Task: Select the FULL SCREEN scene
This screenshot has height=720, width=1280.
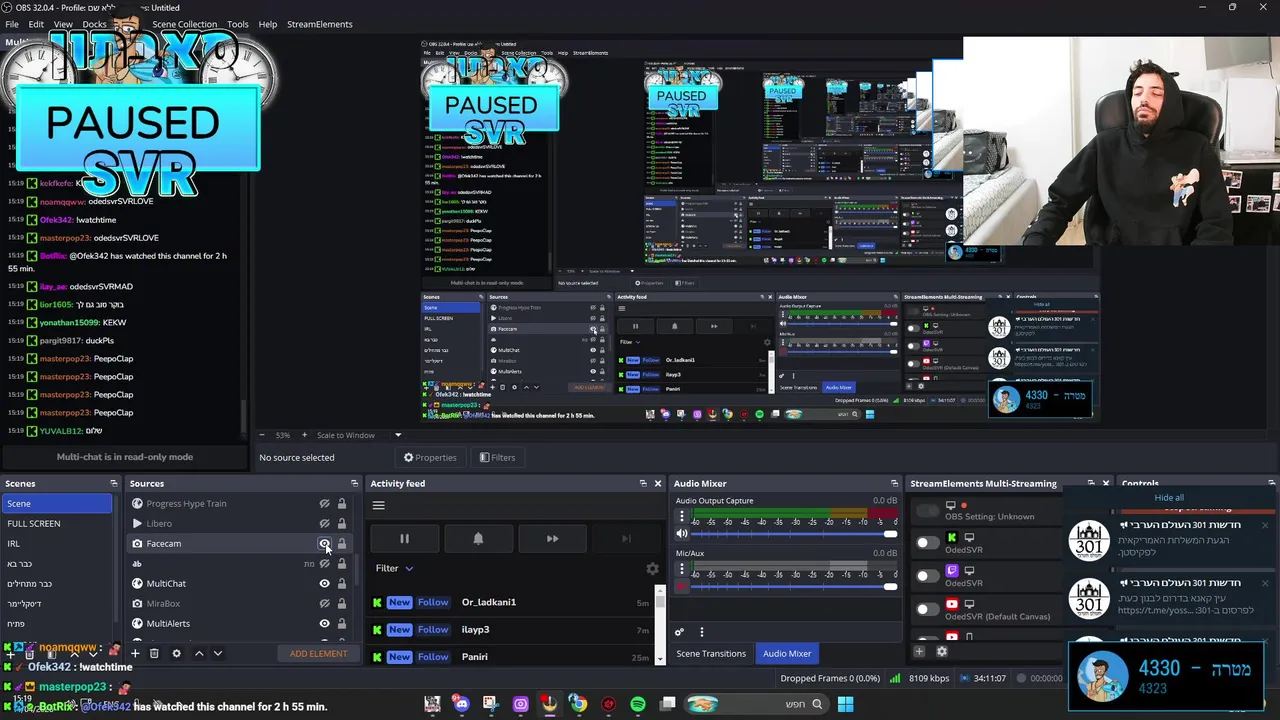Action: [57, 523]
